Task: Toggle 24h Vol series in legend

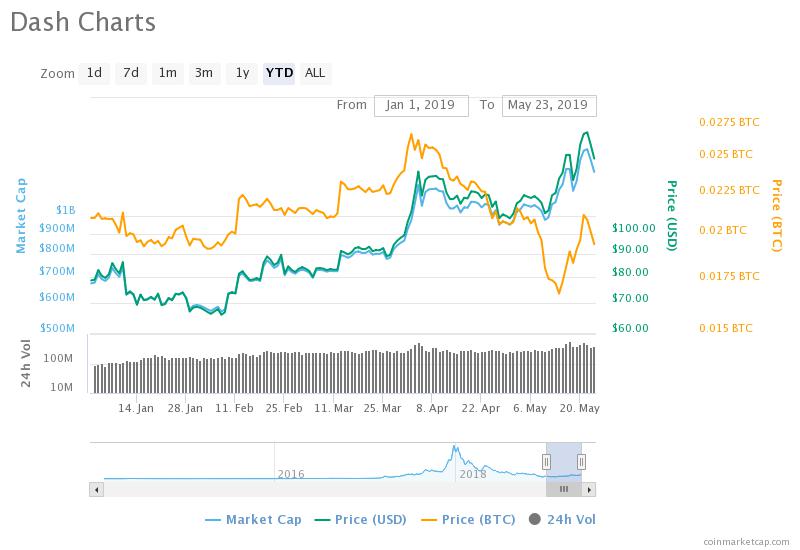Action: (562, 519)
